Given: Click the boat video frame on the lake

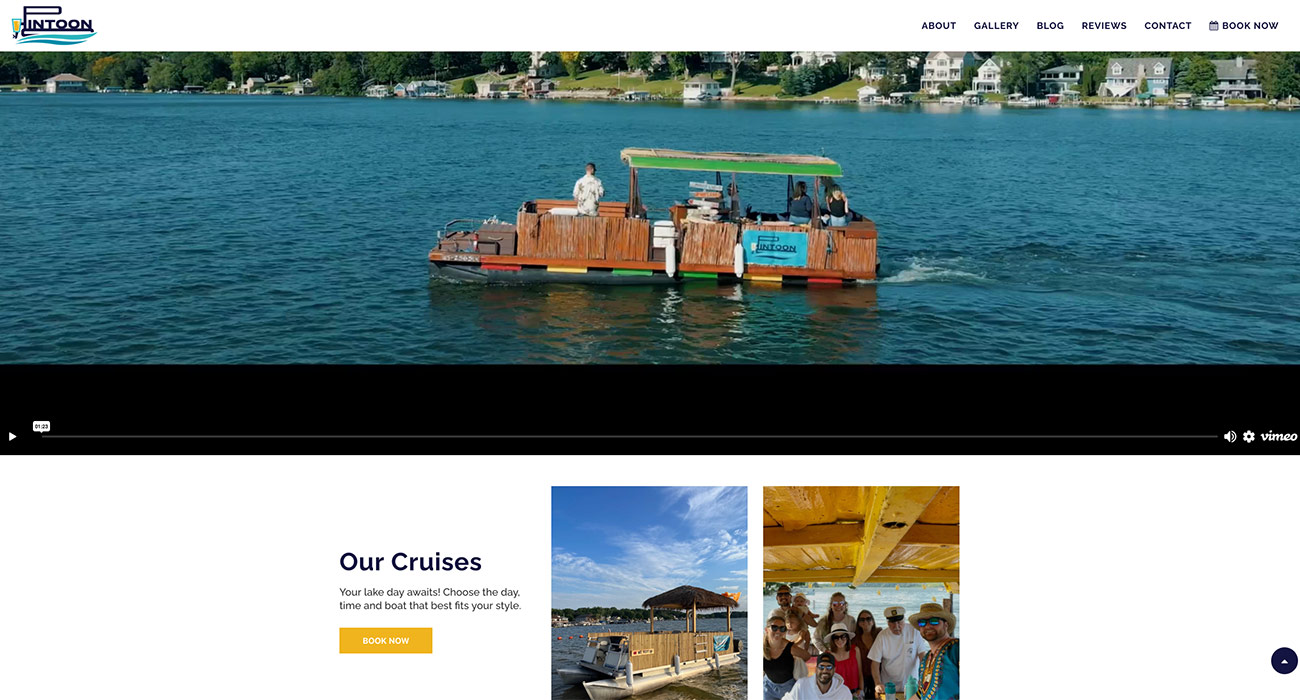Looking at the screenshot, I should pos(650,208).
